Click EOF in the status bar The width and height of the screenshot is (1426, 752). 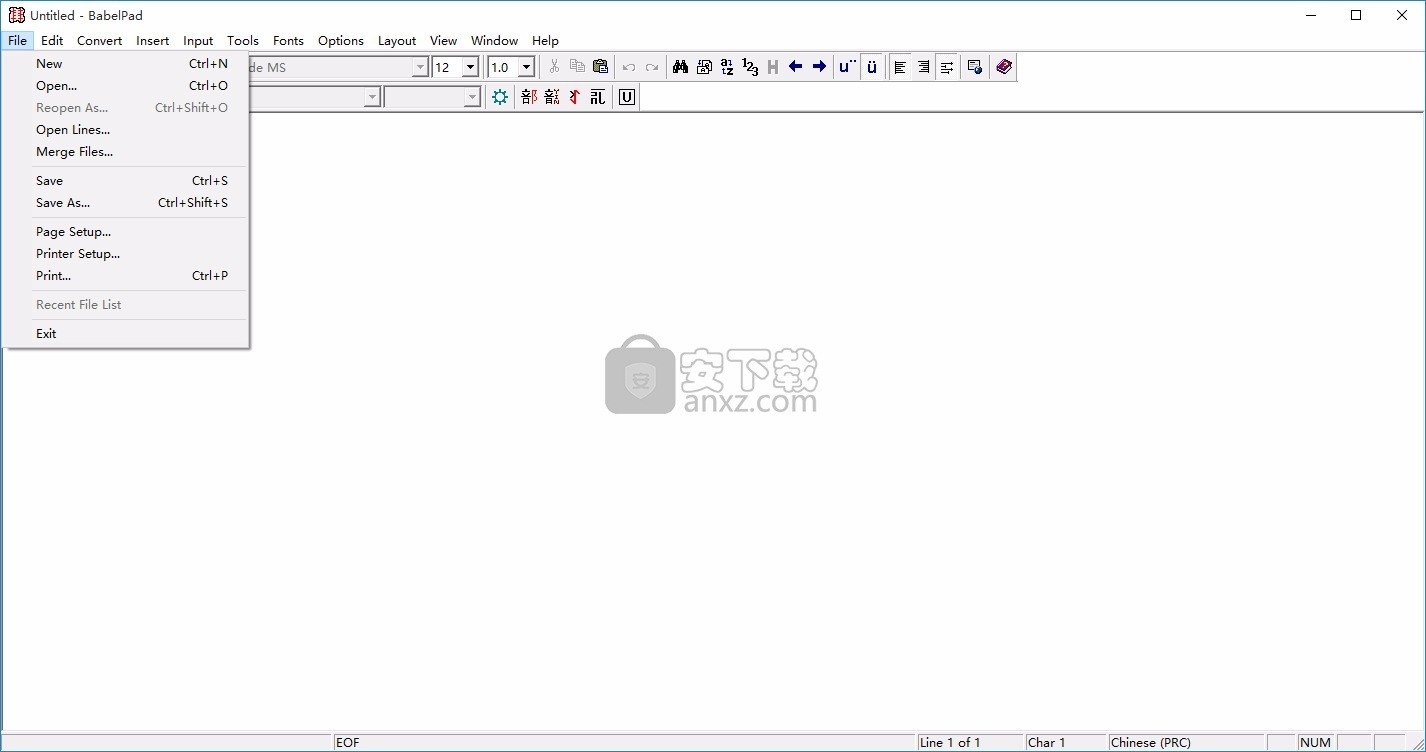(348, 742)
